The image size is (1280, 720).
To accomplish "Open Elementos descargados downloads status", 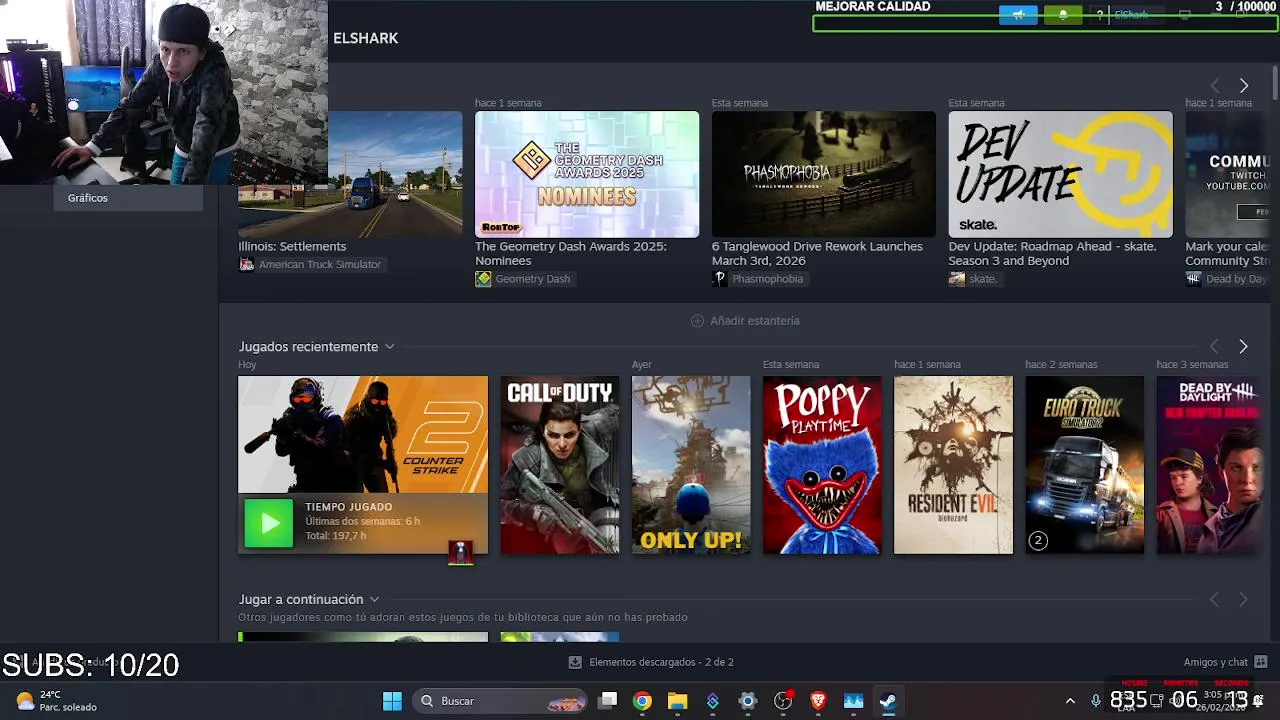I will [x=651, y=662].
